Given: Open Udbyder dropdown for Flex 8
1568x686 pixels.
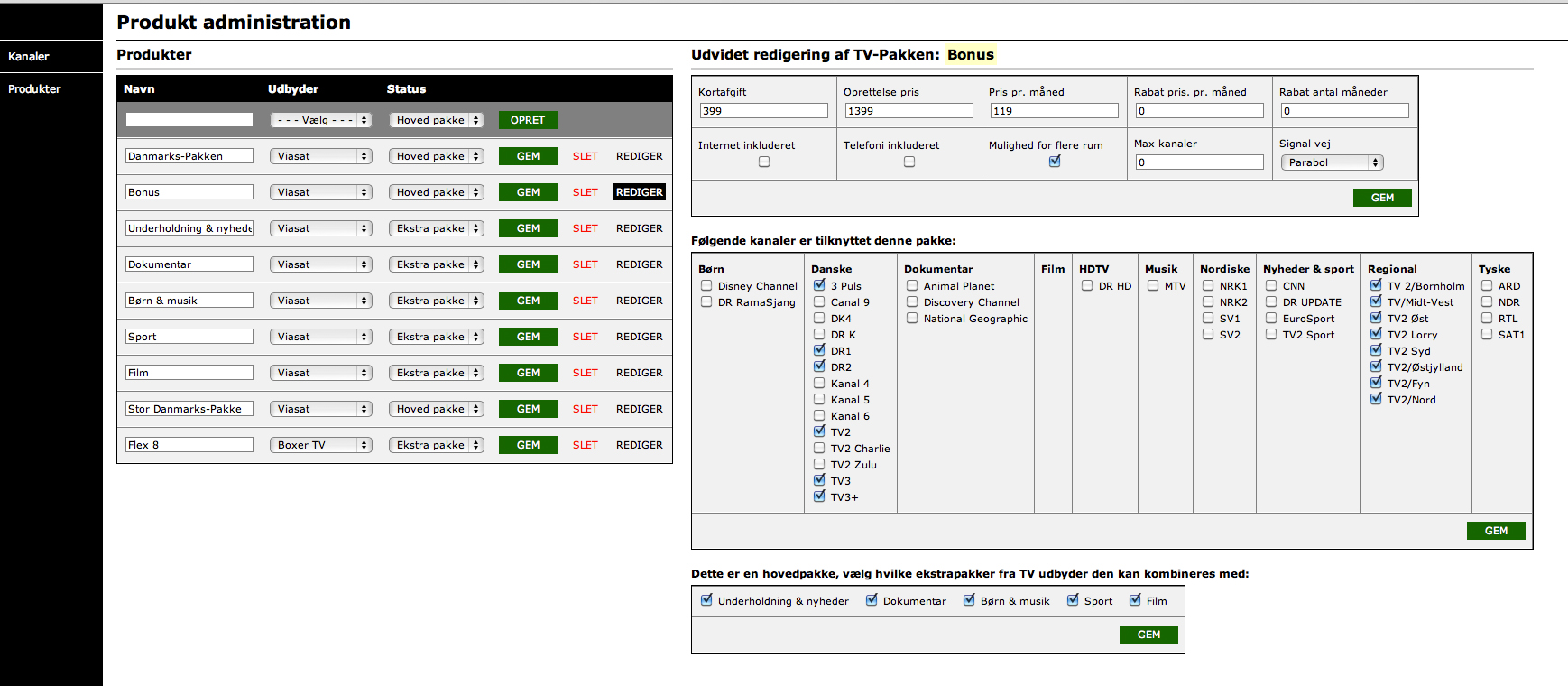Looking at the screenshot, I should point(321,445).
